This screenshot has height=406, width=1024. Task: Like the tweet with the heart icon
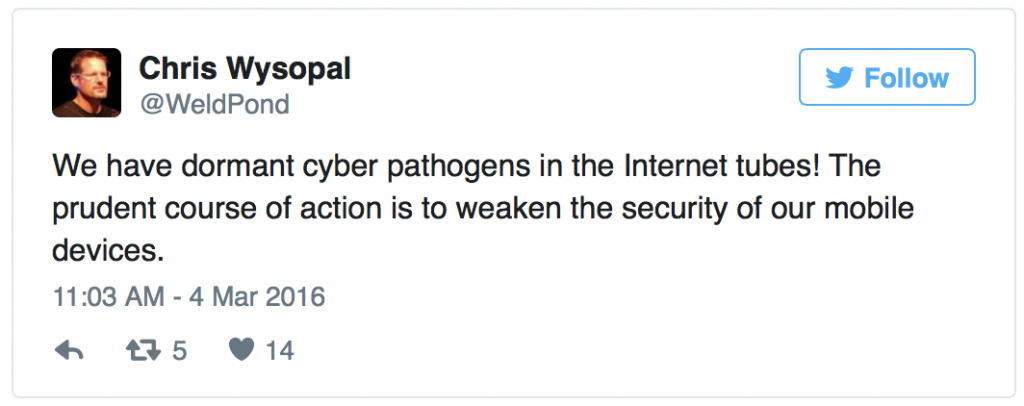tap(241, 350)
